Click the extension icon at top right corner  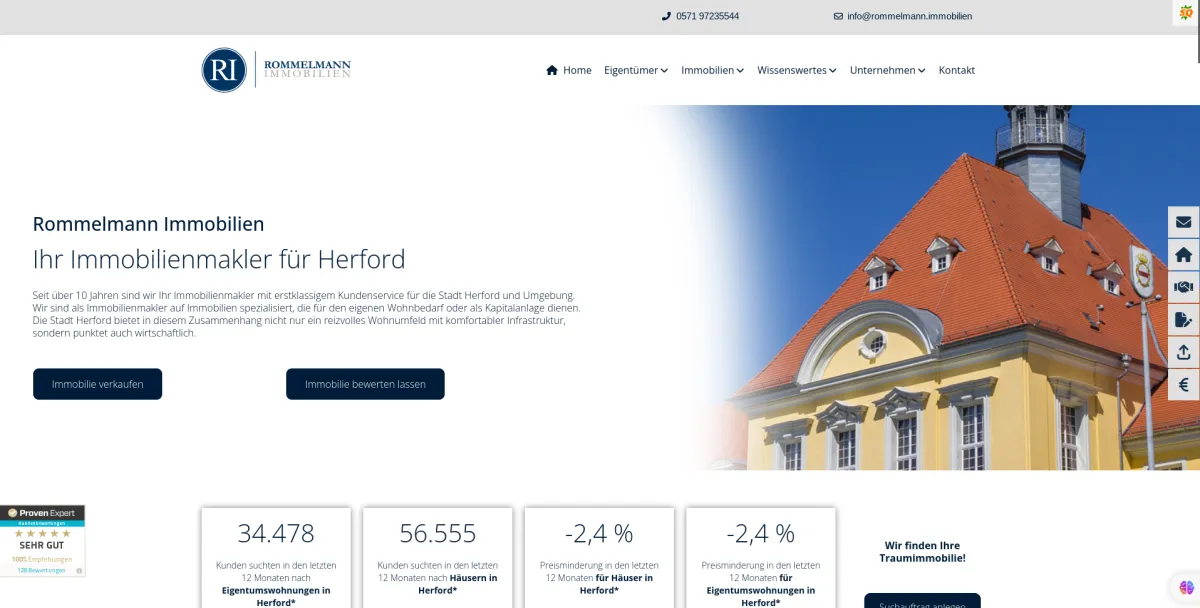point(1186,12)
